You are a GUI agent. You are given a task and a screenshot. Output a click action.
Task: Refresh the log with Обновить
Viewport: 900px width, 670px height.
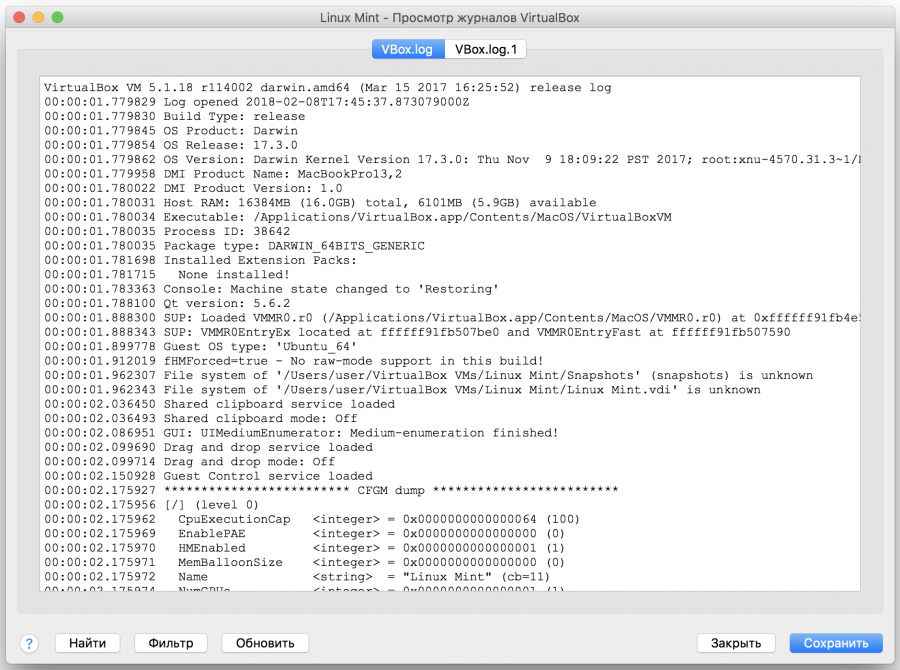click(x=265, y=643)
